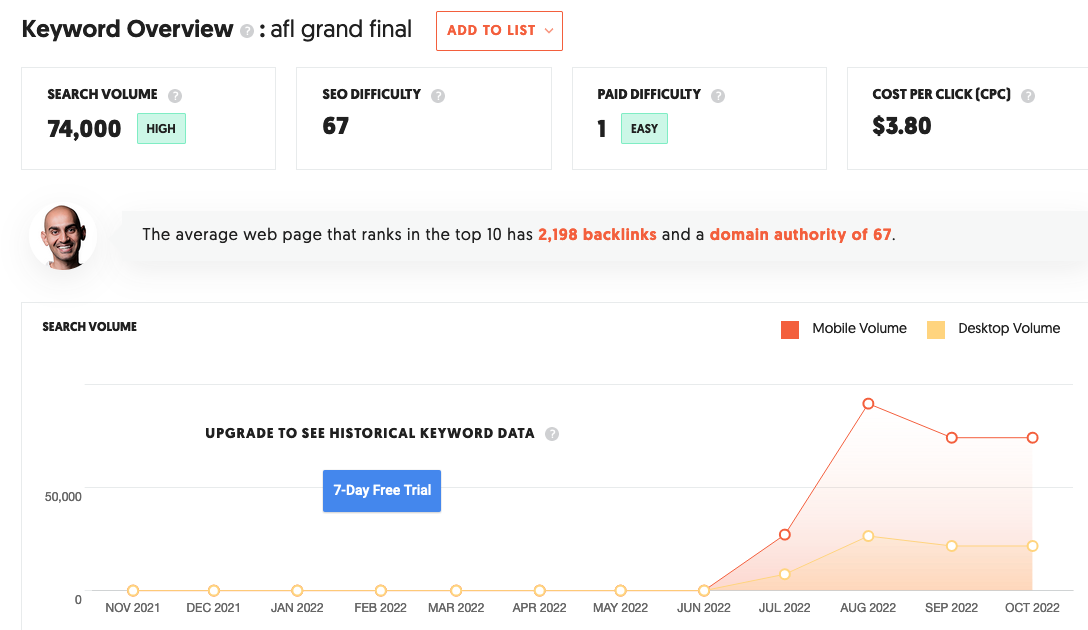This screenshot has width=1088, height=630.
Task: Click help icon next to Keyword Overview title
Action: (247, 31)
